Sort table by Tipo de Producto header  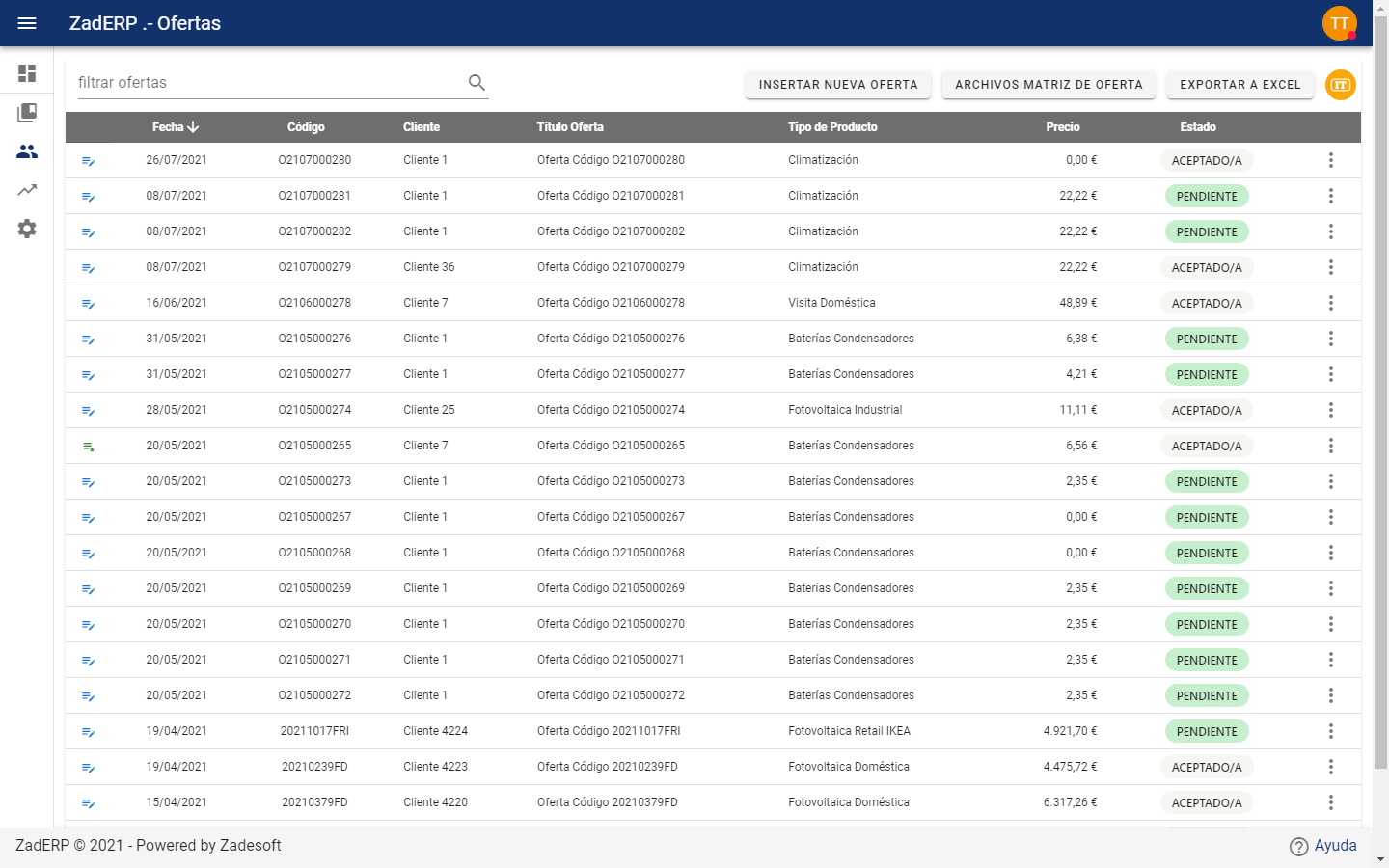tap(832, 127)
